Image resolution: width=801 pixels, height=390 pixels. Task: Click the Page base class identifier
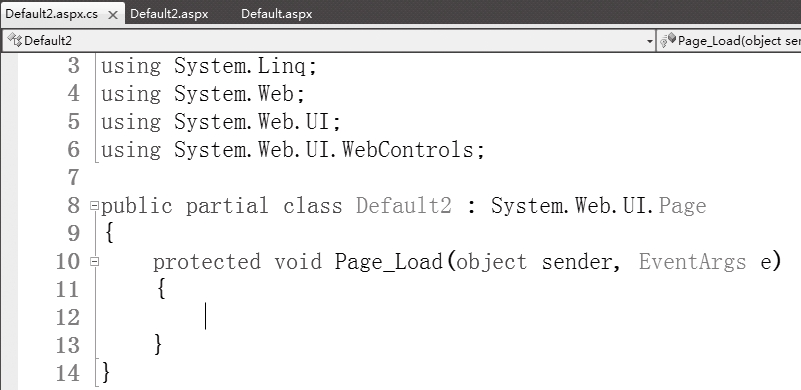(x=682, y=207)
